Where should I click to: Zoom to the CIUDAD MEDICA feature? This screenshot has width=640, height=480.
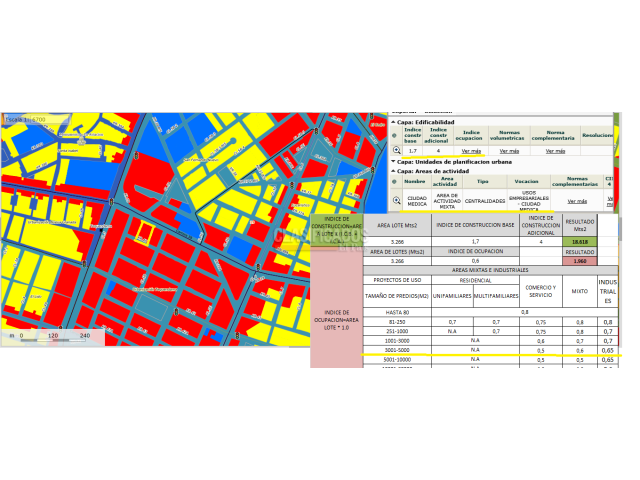pos(396,200)
